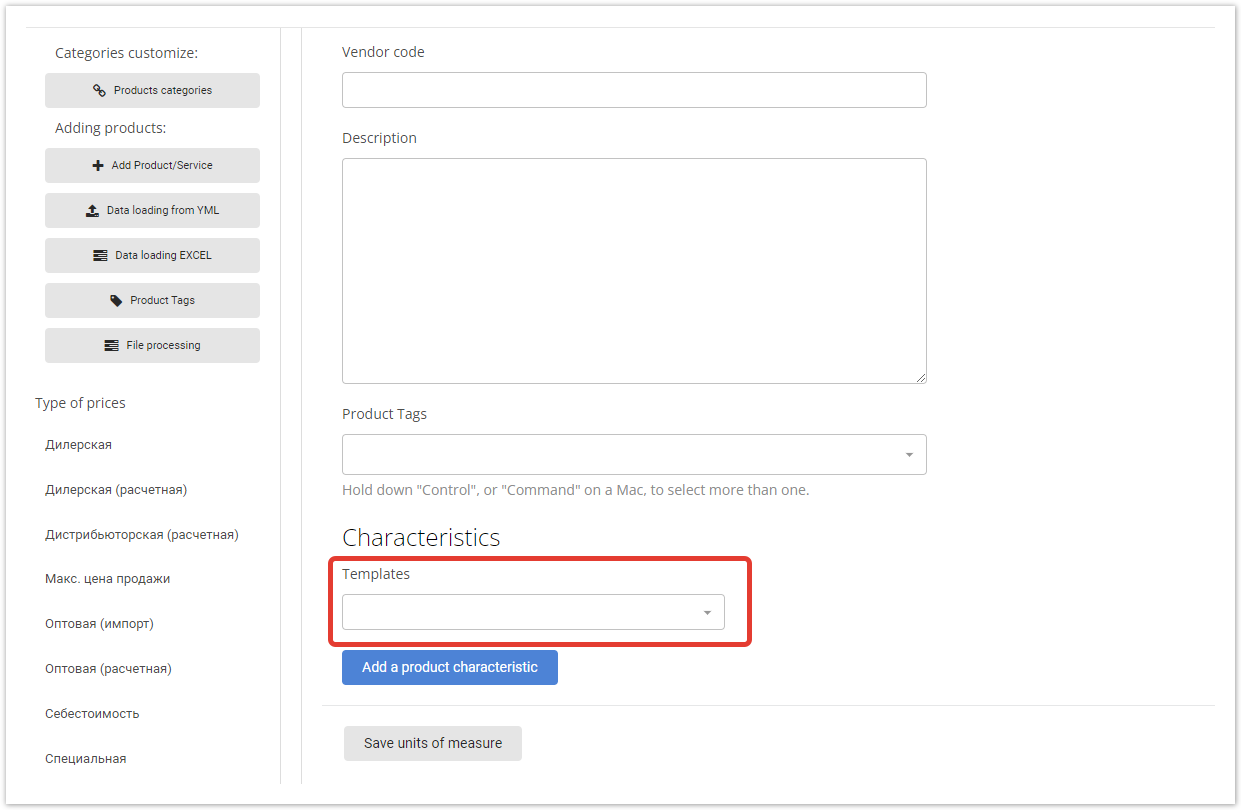1241x810 pixels.
Task: Focus the Vendor code input field
Action: point(634,90)
